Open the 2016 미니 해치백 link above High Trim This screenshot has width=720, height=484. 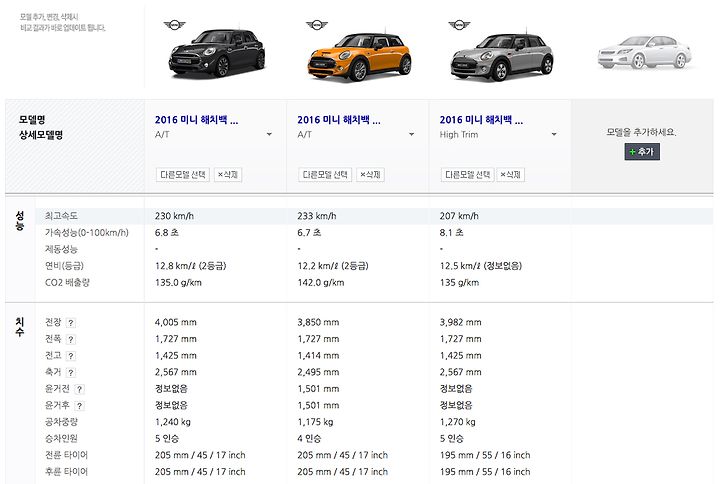click(481, 120)
